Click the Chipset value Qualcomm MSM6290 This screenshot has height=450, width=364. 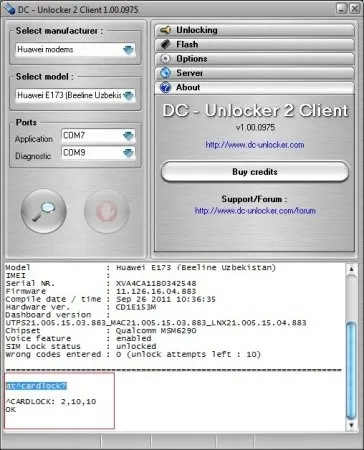(156, 331)
